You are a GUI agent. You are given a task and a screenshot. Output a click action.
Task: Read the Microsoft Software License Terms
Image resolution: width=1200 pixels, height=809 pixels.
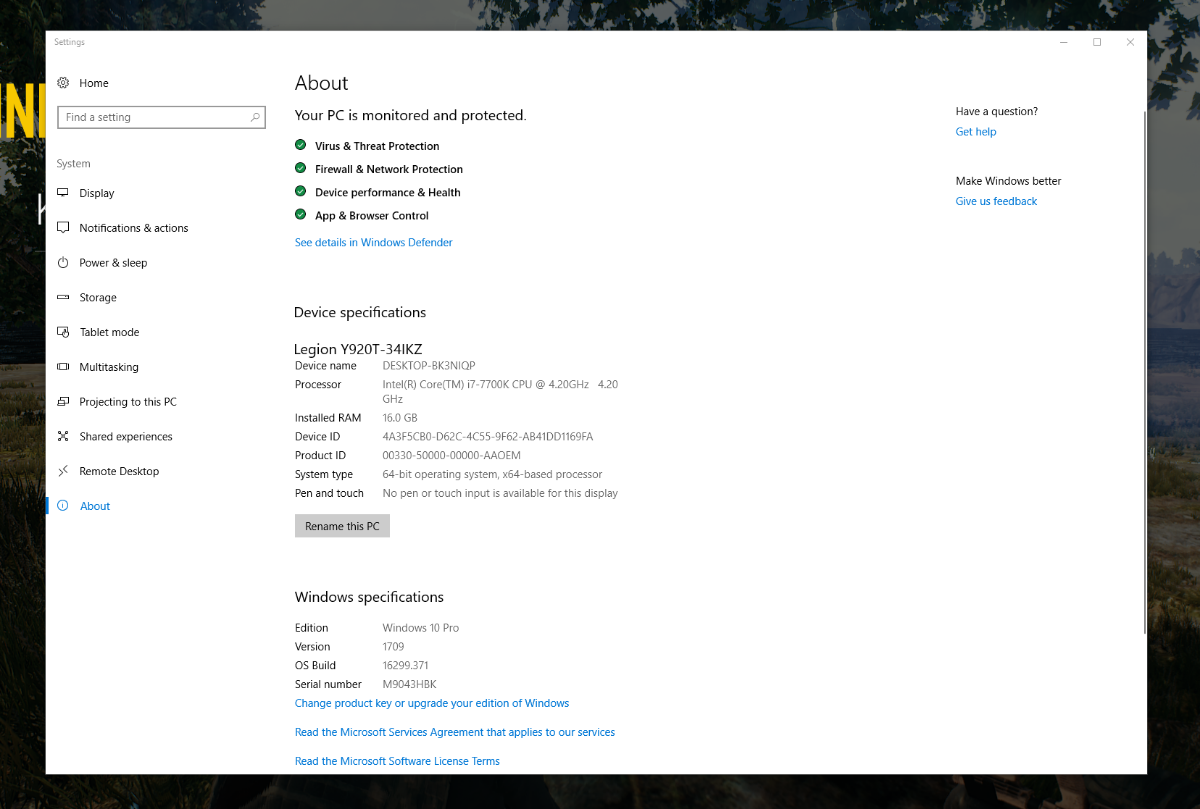[x=397, y=761]
